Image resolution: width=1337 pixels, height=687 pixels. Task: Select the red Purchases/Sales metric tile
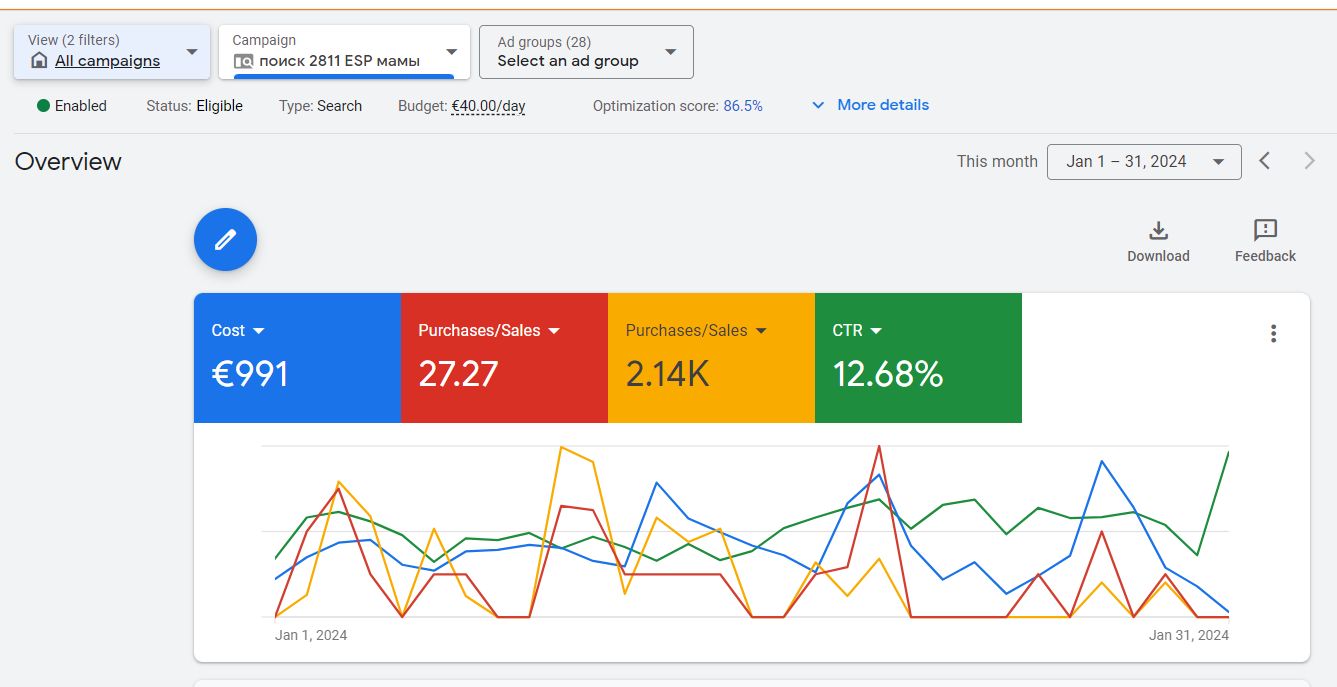tap(504, 357)
